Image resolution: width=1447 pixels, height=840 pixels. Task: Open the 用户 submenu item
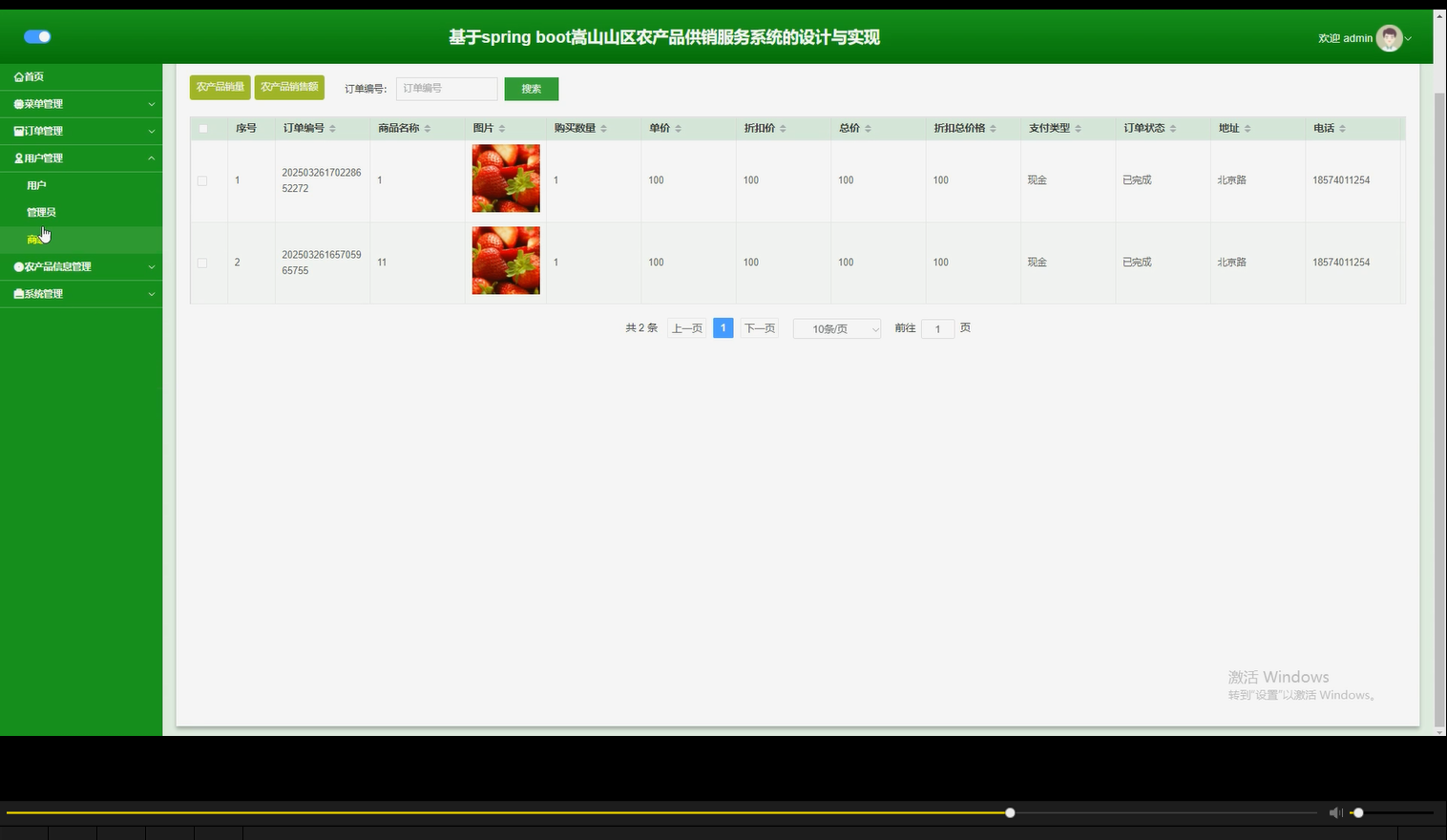(x=81, y=185)
